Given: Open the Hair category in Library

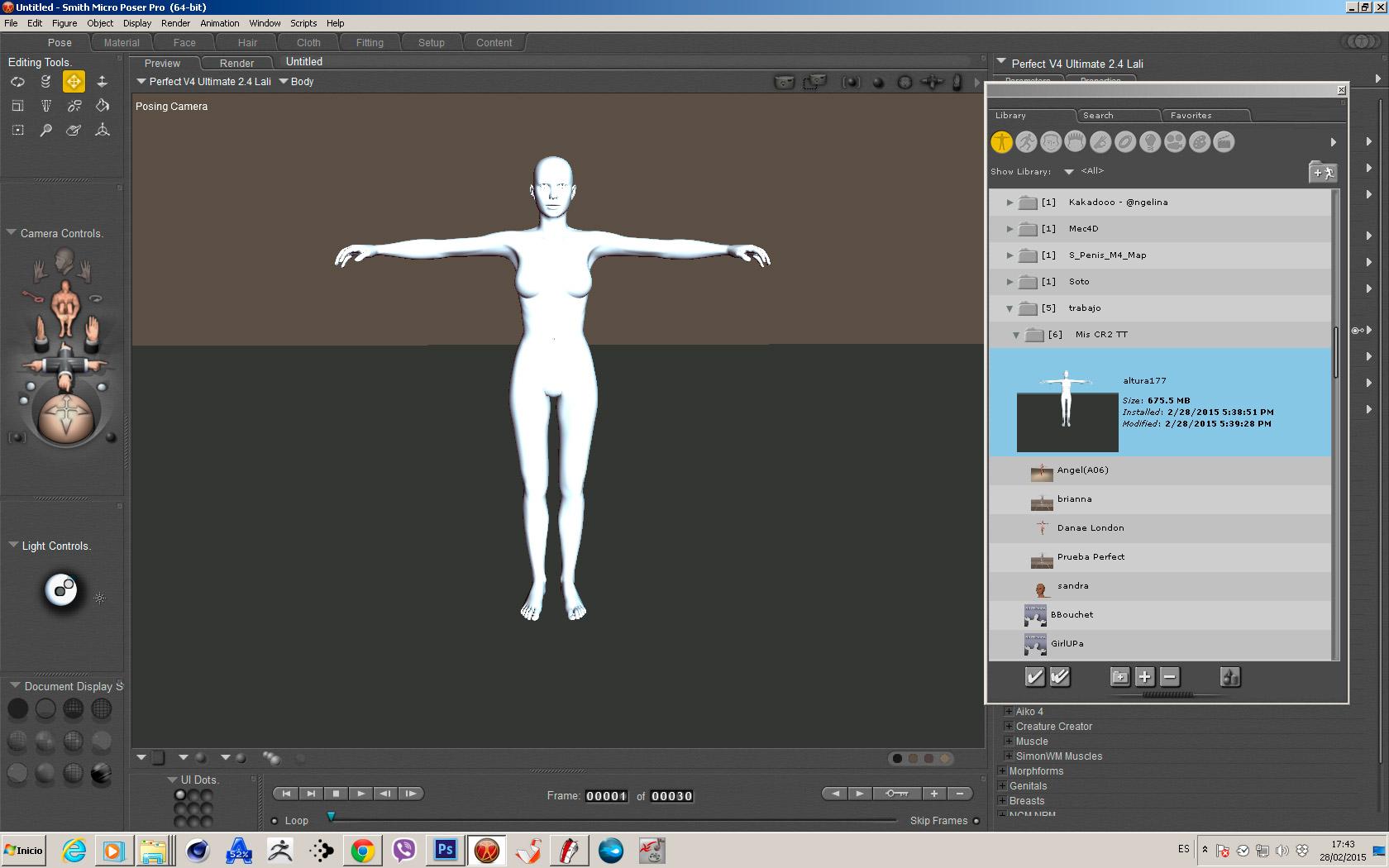Looking at the screenshot, I should (1076, 142).
